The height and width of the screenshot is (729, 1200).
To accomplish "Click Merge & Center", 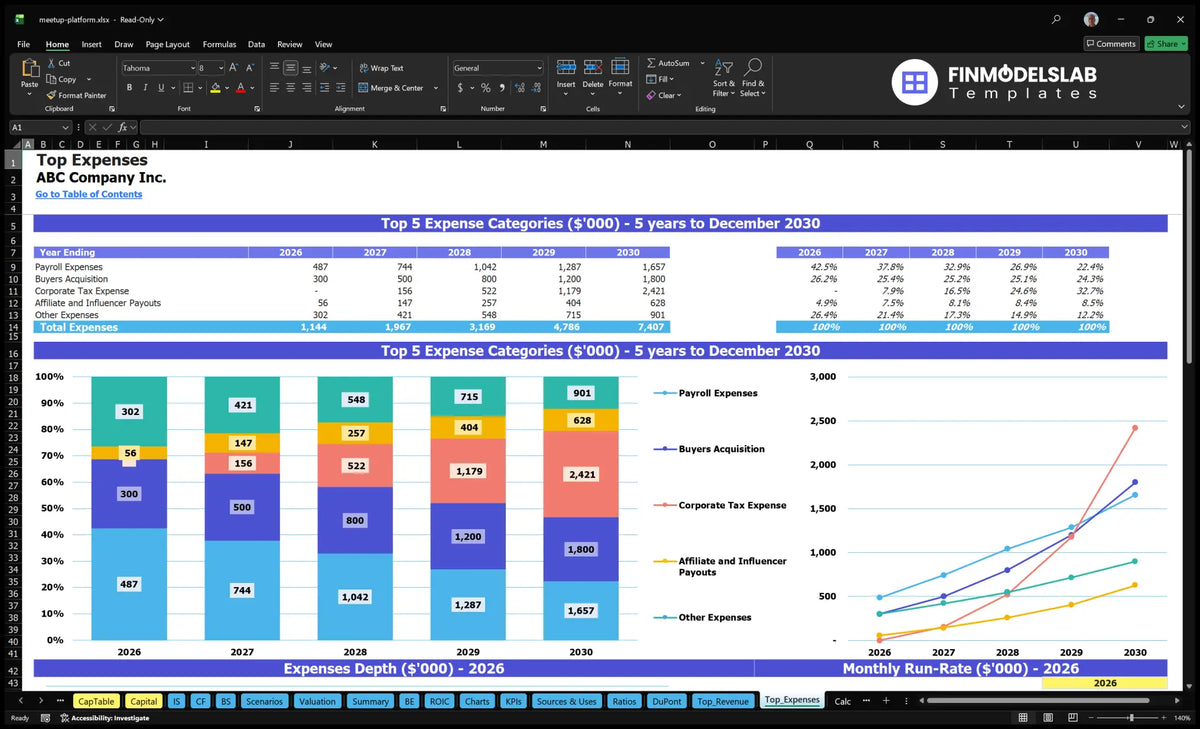I will click(390, 88).
